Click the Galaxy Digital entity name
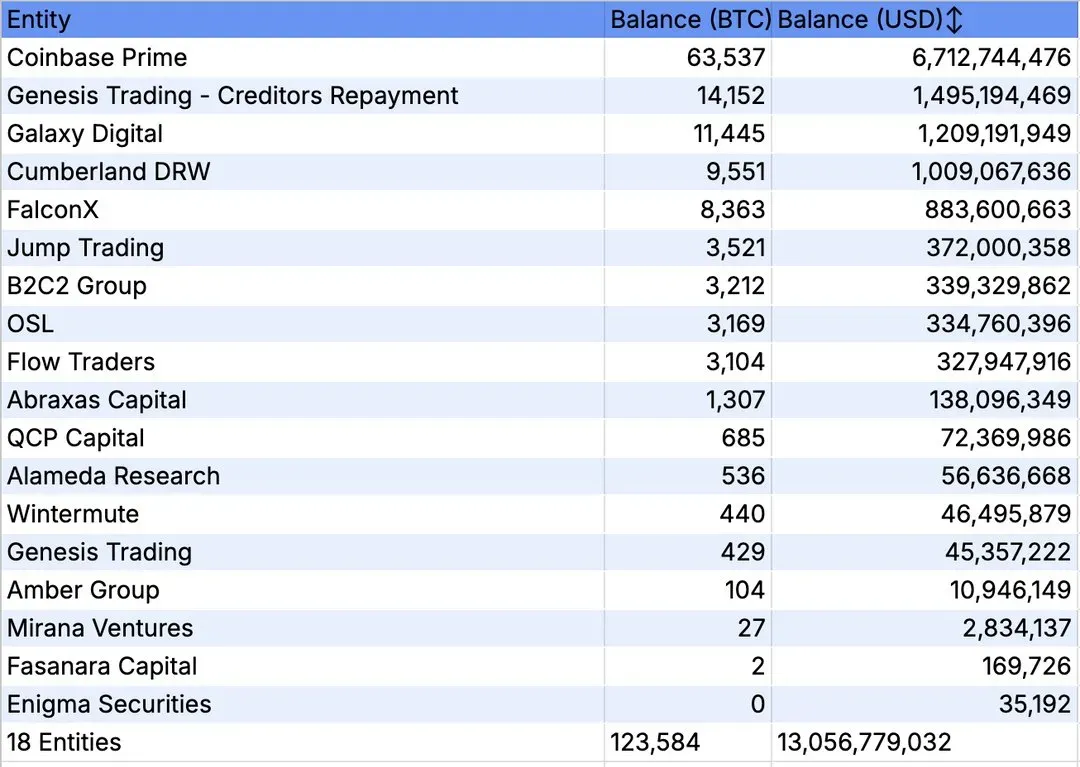The image size is (1080, 767). (x=85, y=134)
